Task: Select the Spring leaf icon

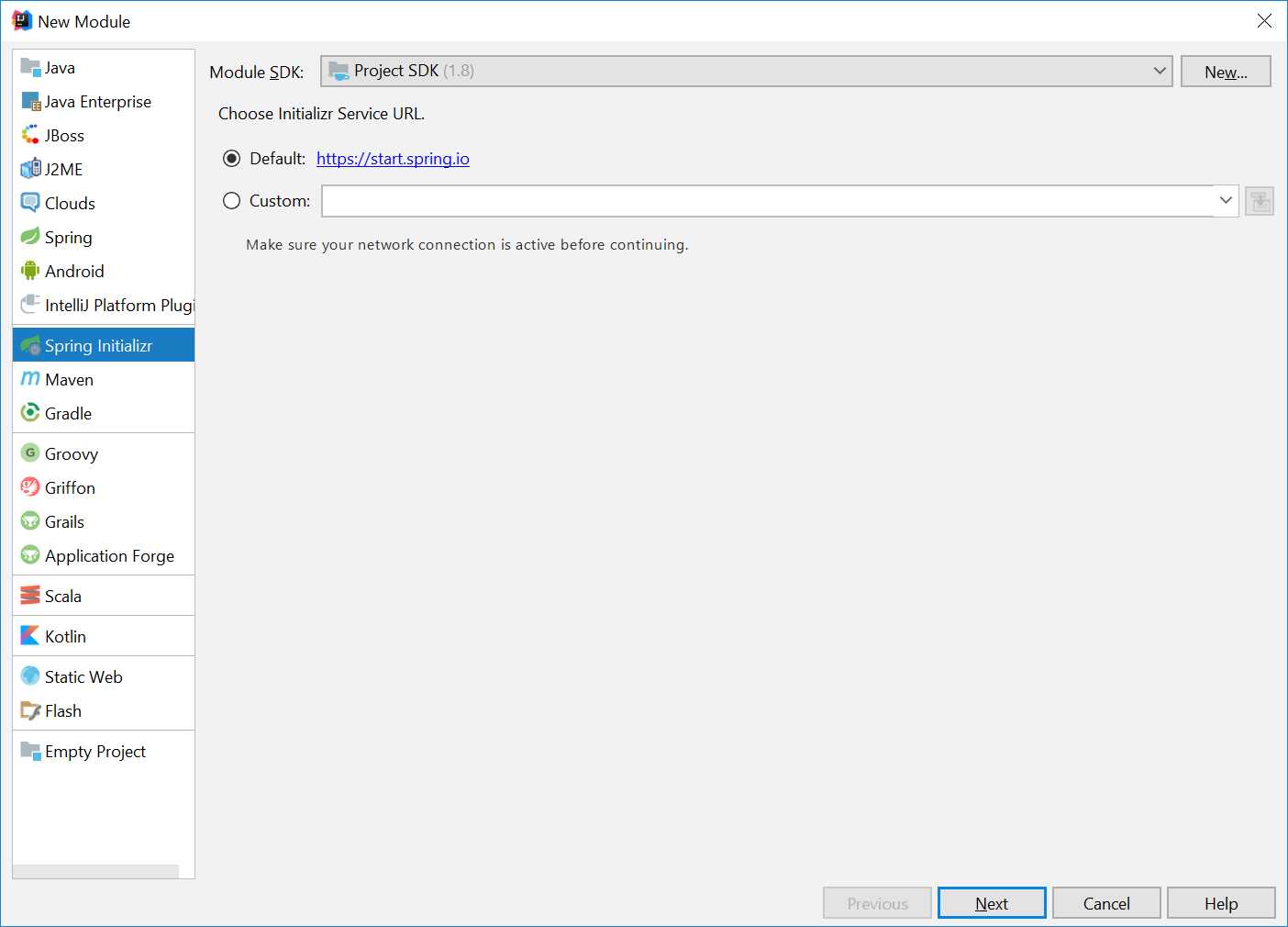Action: (x=30, y=237)
